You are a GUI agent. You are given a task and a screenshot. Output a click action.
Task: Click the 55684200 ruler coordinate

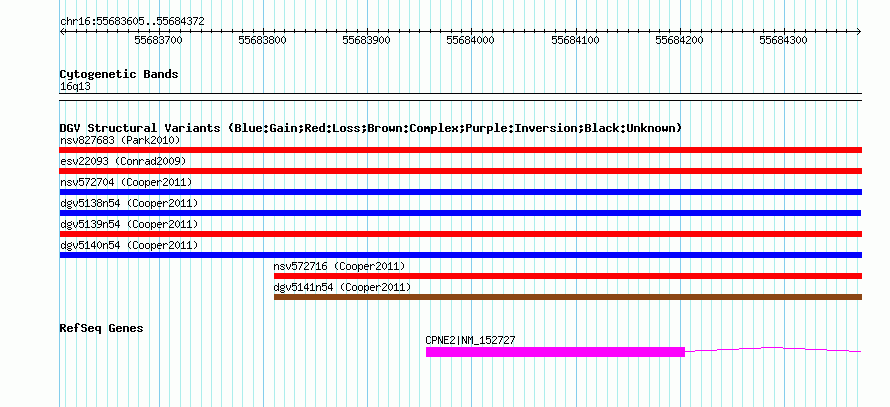tap(679, 40)
